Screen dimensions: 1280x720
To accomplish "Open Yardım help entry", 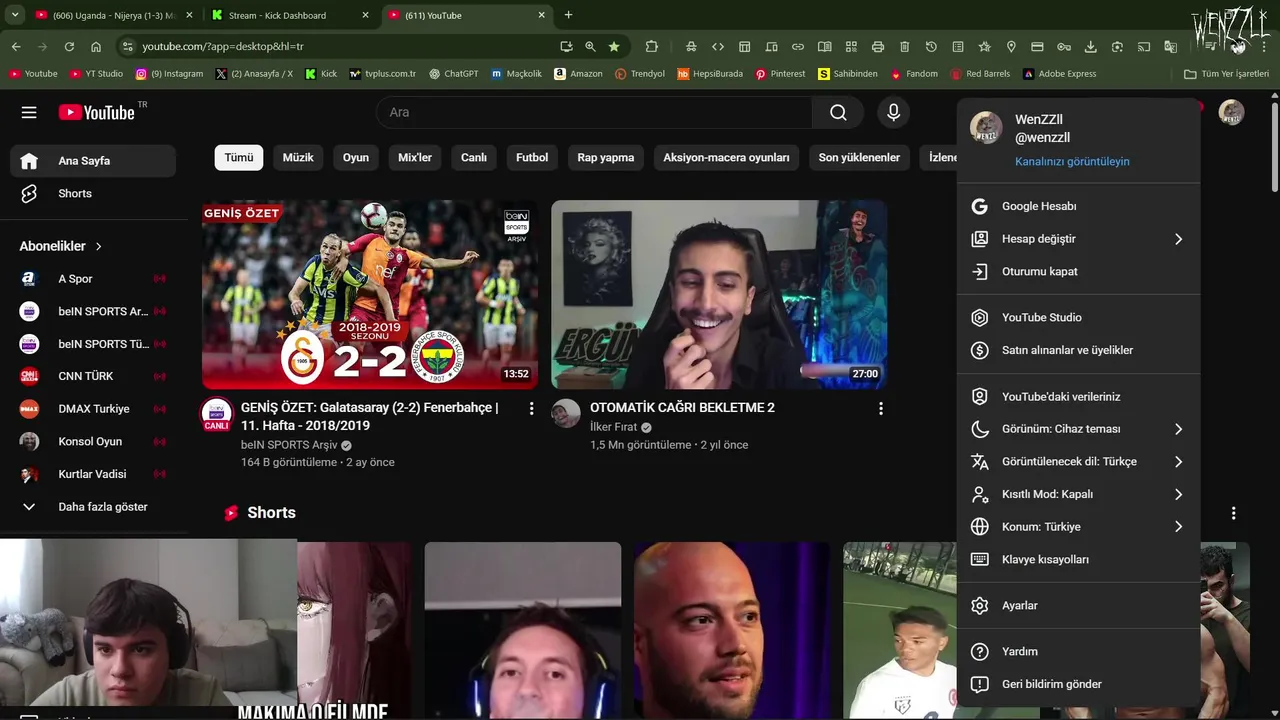I will pos(1078,651).
